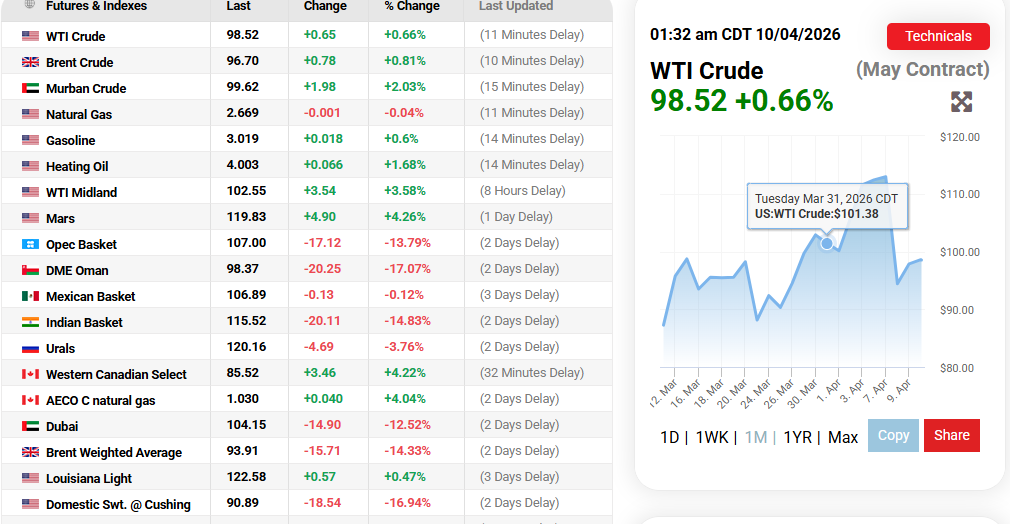Click the UAE flag icon beside Murban Crude
Viewport: 1010px width, 524px height.
[x=30, y=88]
